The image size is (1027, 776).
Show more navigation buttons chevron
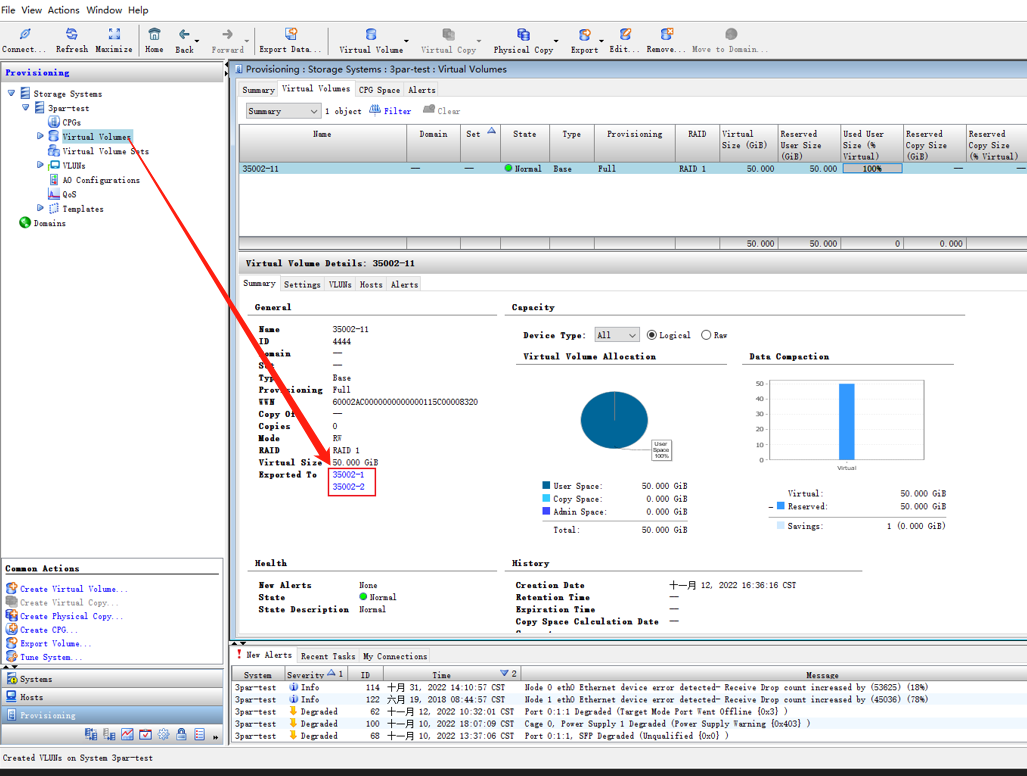(x=215, y=737)
